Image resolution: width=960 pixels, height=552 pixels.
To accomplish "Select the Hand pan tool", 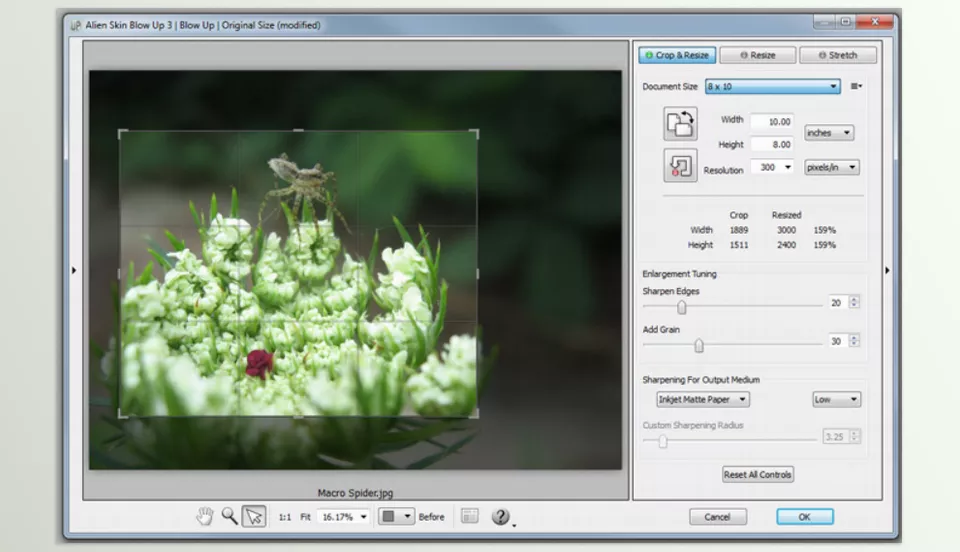I will tap(204, 517).
